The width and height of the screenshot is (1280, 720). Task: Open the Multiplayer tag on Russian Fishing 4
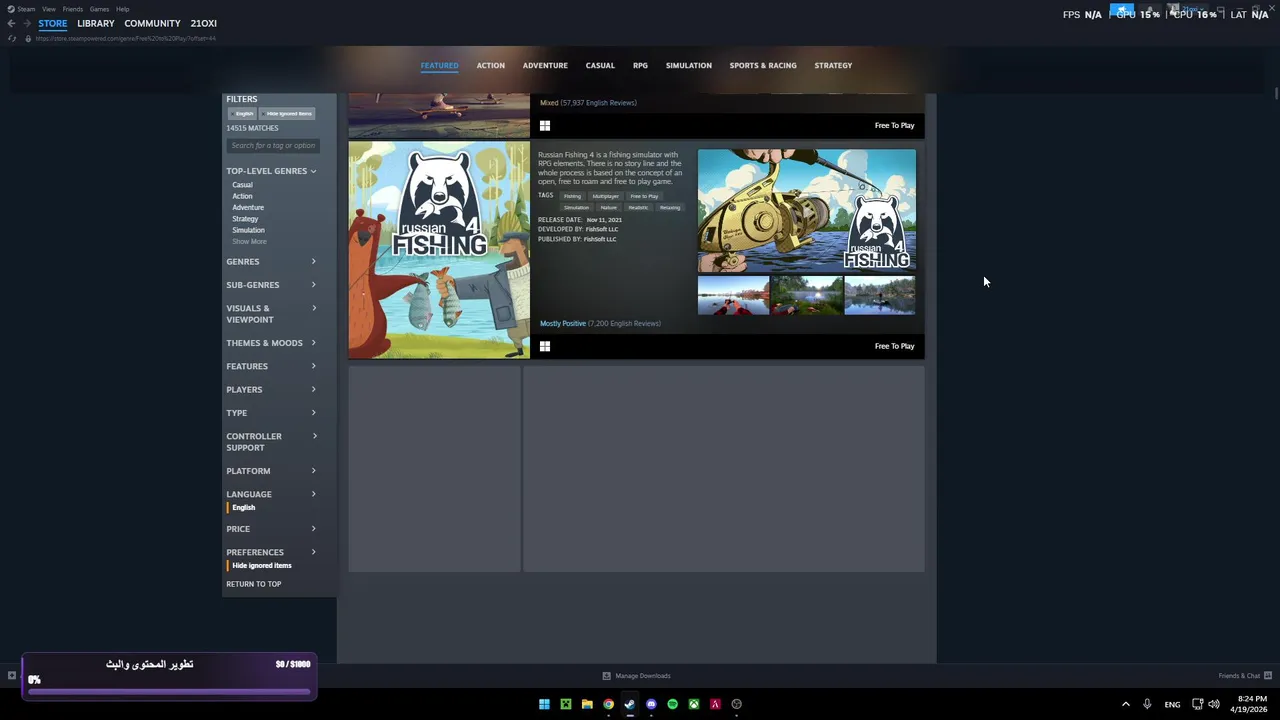pos(605,196)
